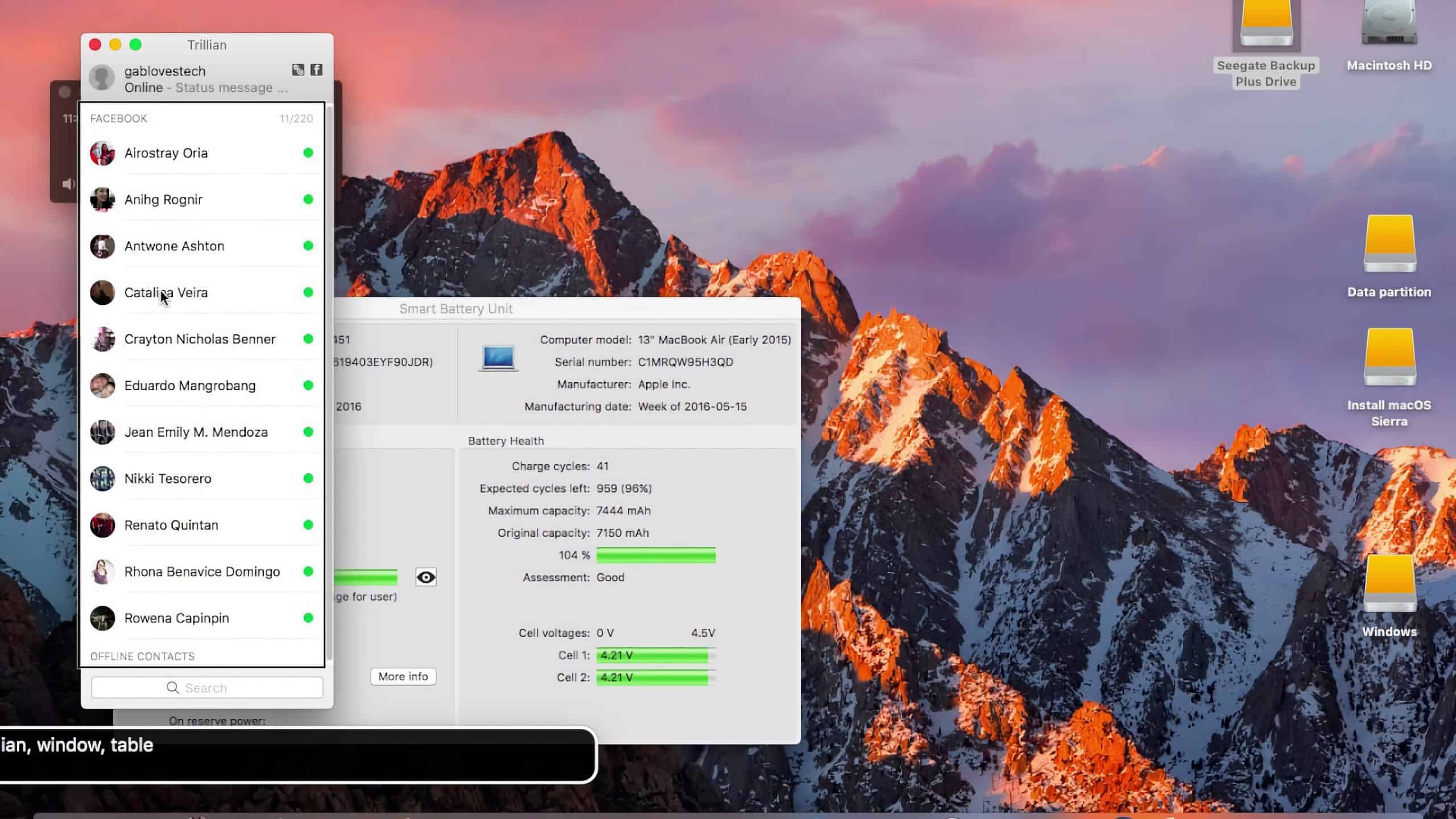Click the green online dot for Nikki Tesorero
Viewport: 1456px width, 819px height.
point(308,478)
